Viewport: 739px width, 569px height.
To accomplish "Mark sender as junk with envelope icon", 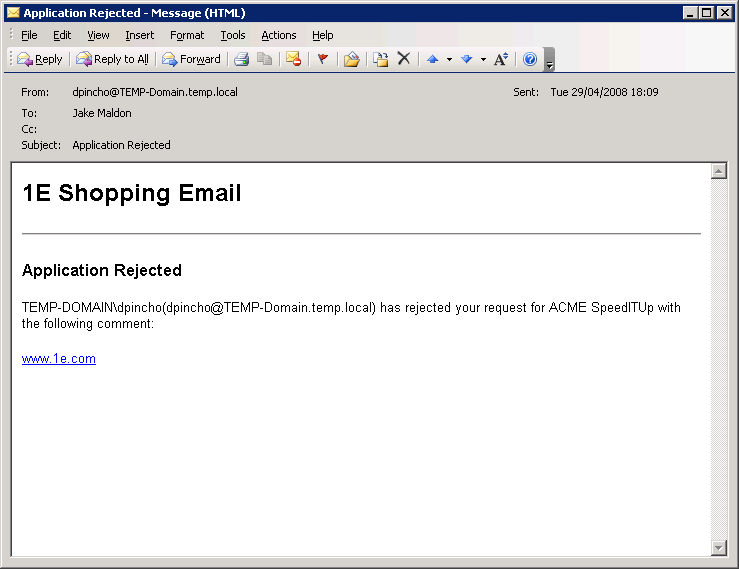I will 293,59.
